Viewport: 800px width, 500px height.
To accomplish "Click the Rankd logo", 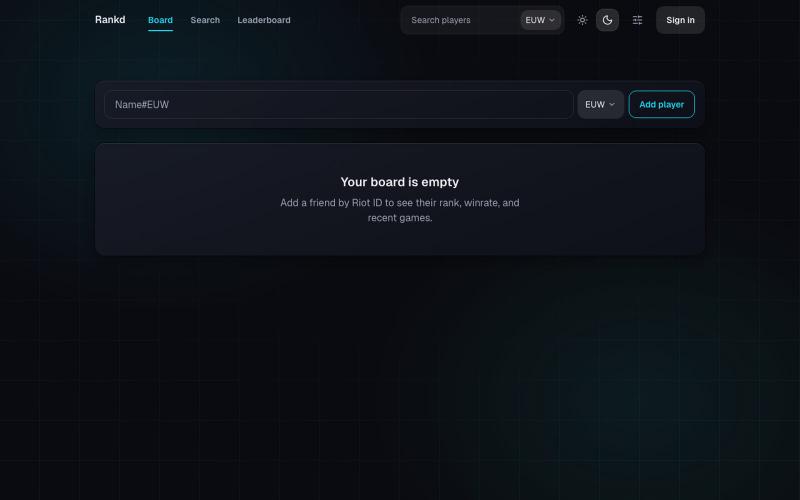I will (x=110, y=19).
